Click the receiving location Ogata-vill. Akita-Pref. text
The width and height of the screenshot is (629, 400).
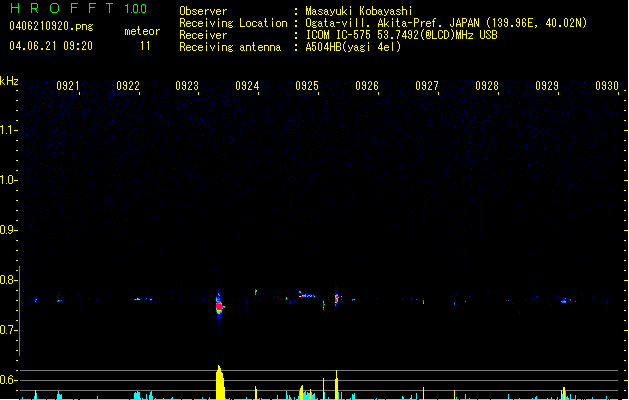point(446,23)
